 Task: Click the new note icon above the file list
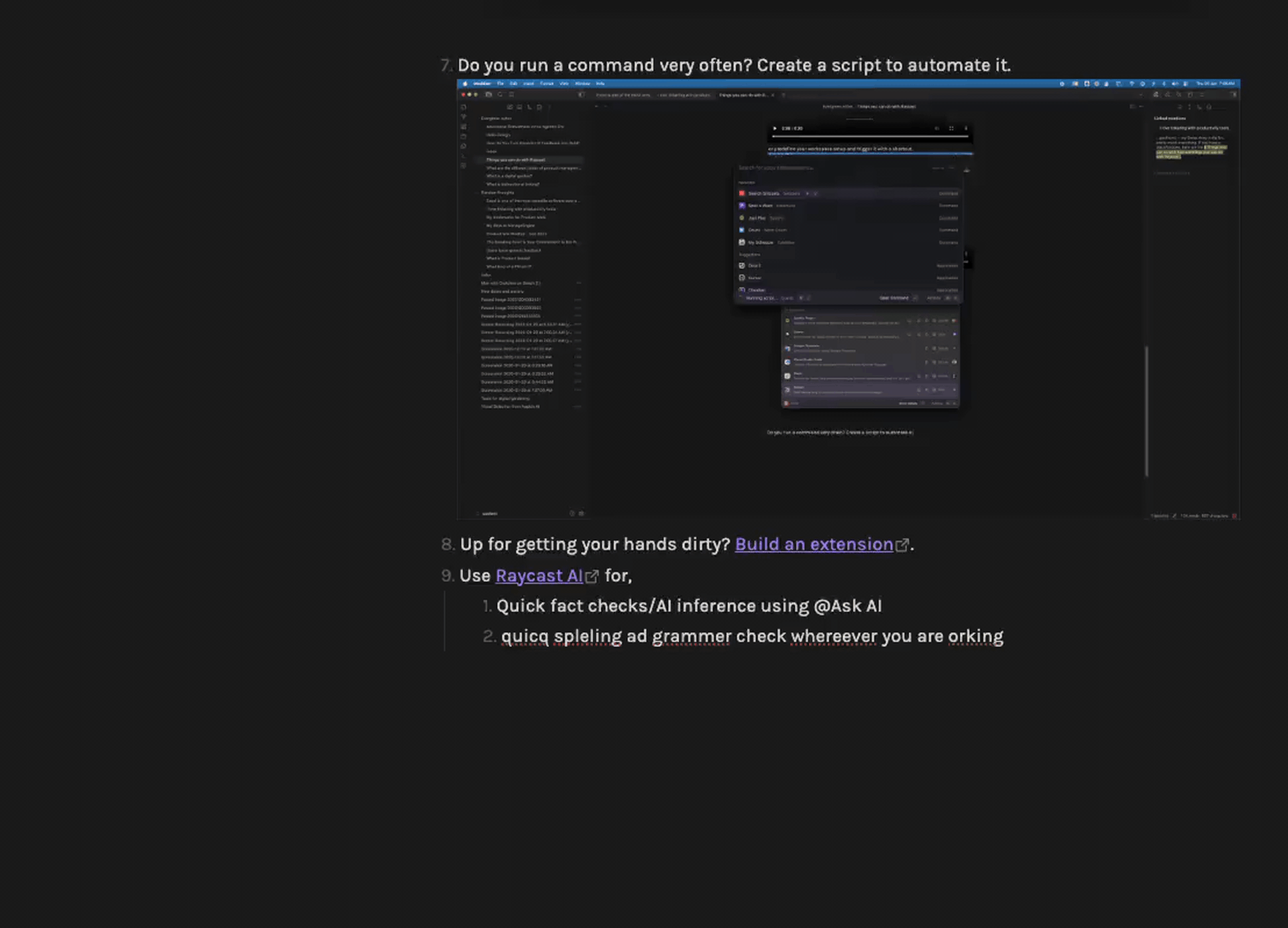point(510,107)
